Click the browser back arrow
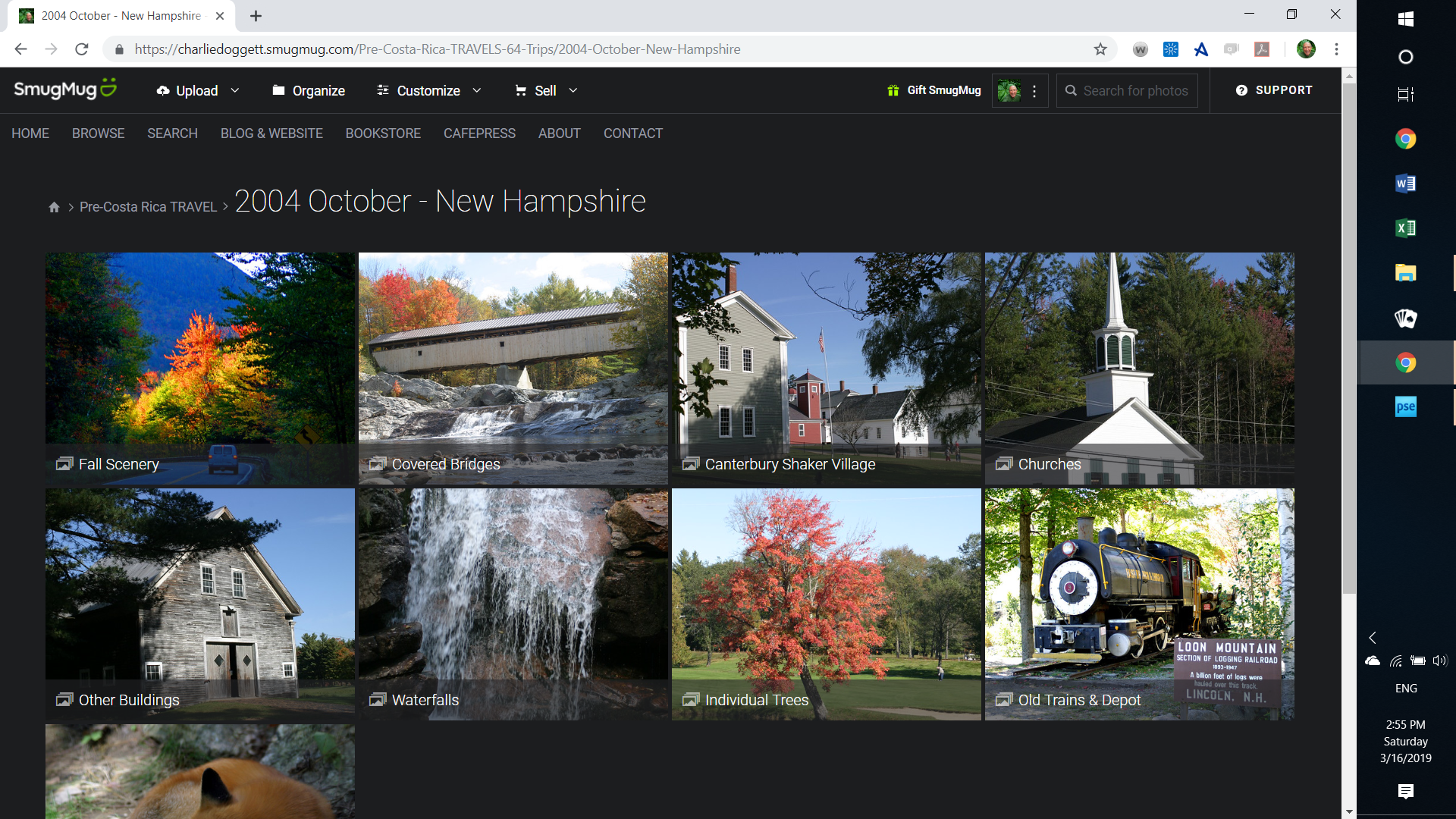1456x819 pixels. tap(20, 49)
